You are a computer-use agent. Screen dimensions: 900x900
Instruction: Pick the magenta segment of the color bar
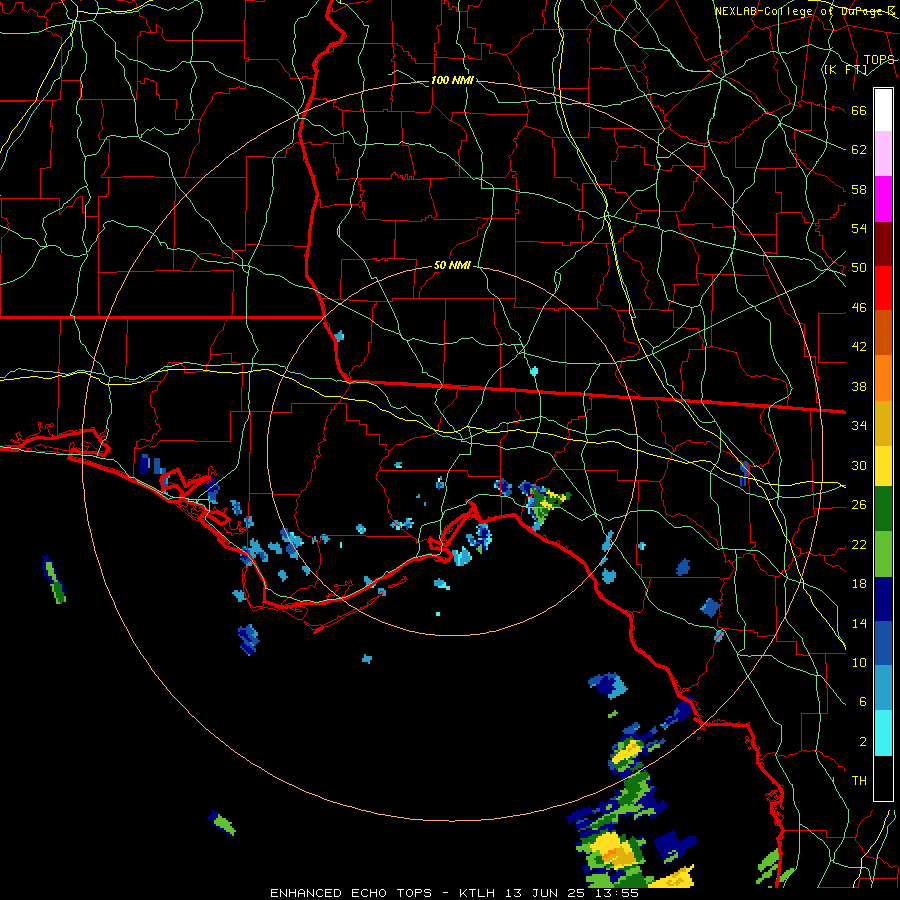point(883,199)
